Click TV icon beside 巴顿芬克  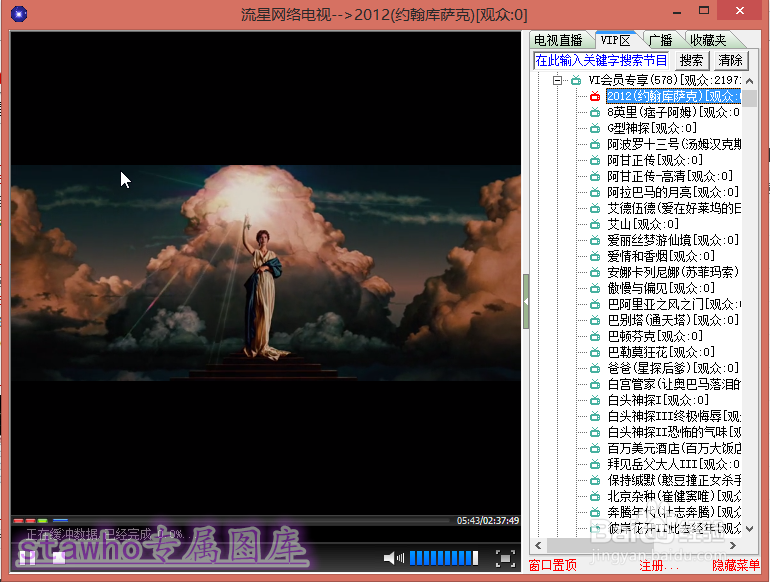(595, 336)
